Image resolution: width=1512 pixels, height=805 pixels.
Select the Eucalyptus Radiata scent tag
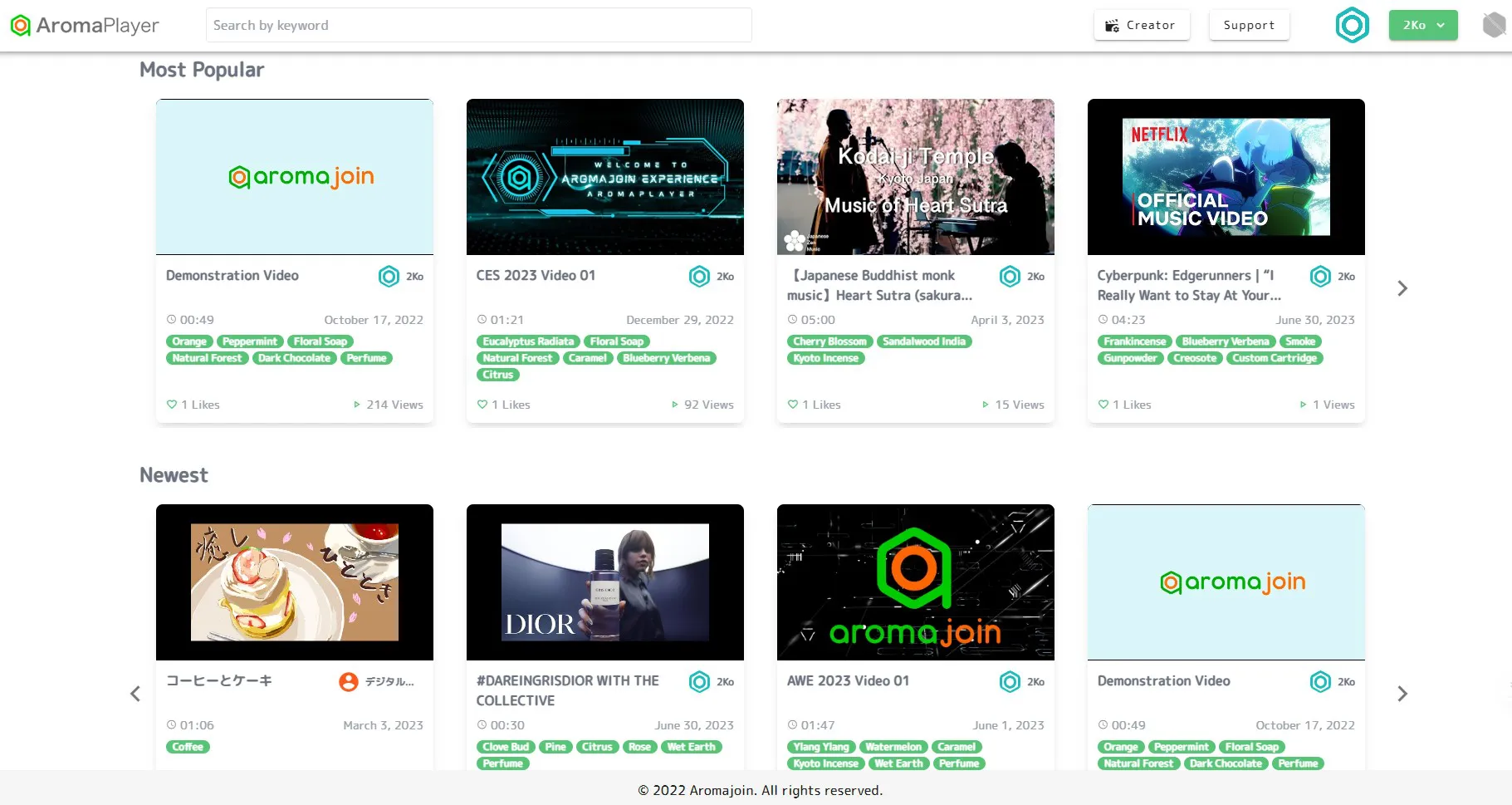point(528,341)
